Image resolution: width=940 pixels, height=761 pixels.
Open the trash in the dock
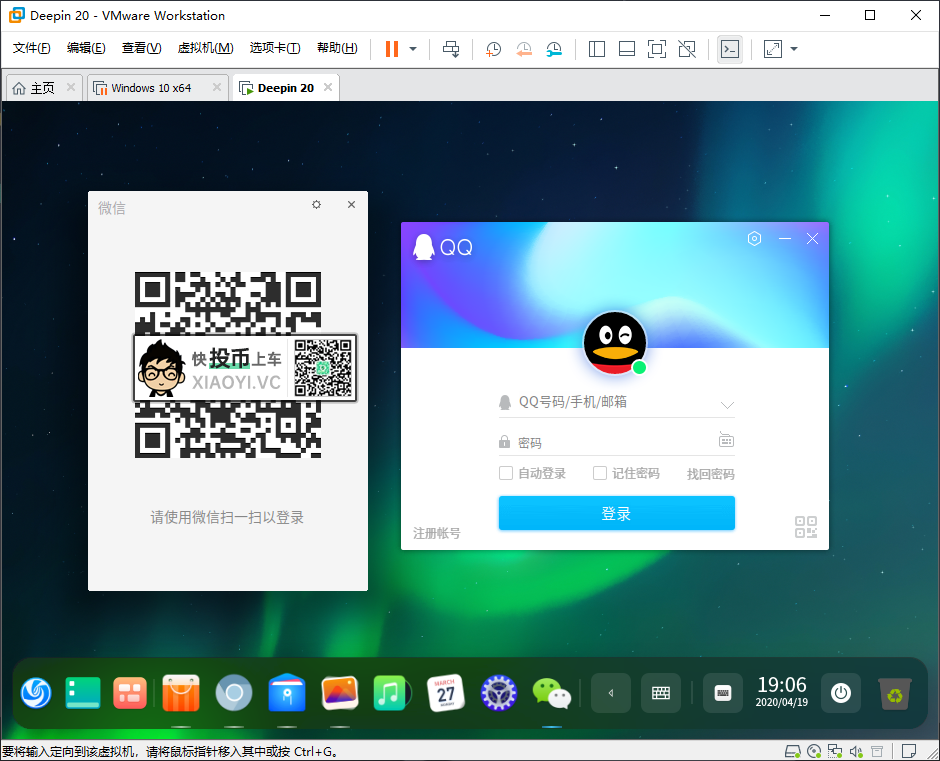point(894,694)
